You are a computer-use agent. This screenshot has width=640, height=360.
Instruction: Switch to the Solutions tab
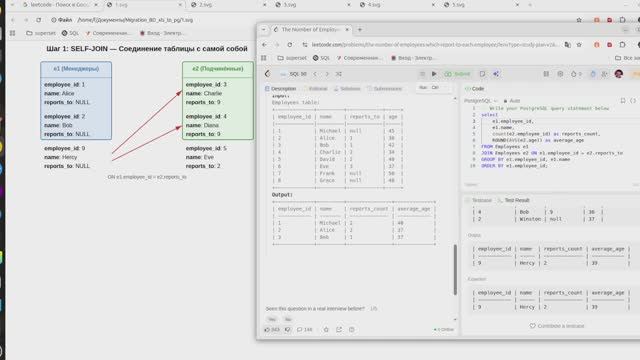tap(347, 89)
